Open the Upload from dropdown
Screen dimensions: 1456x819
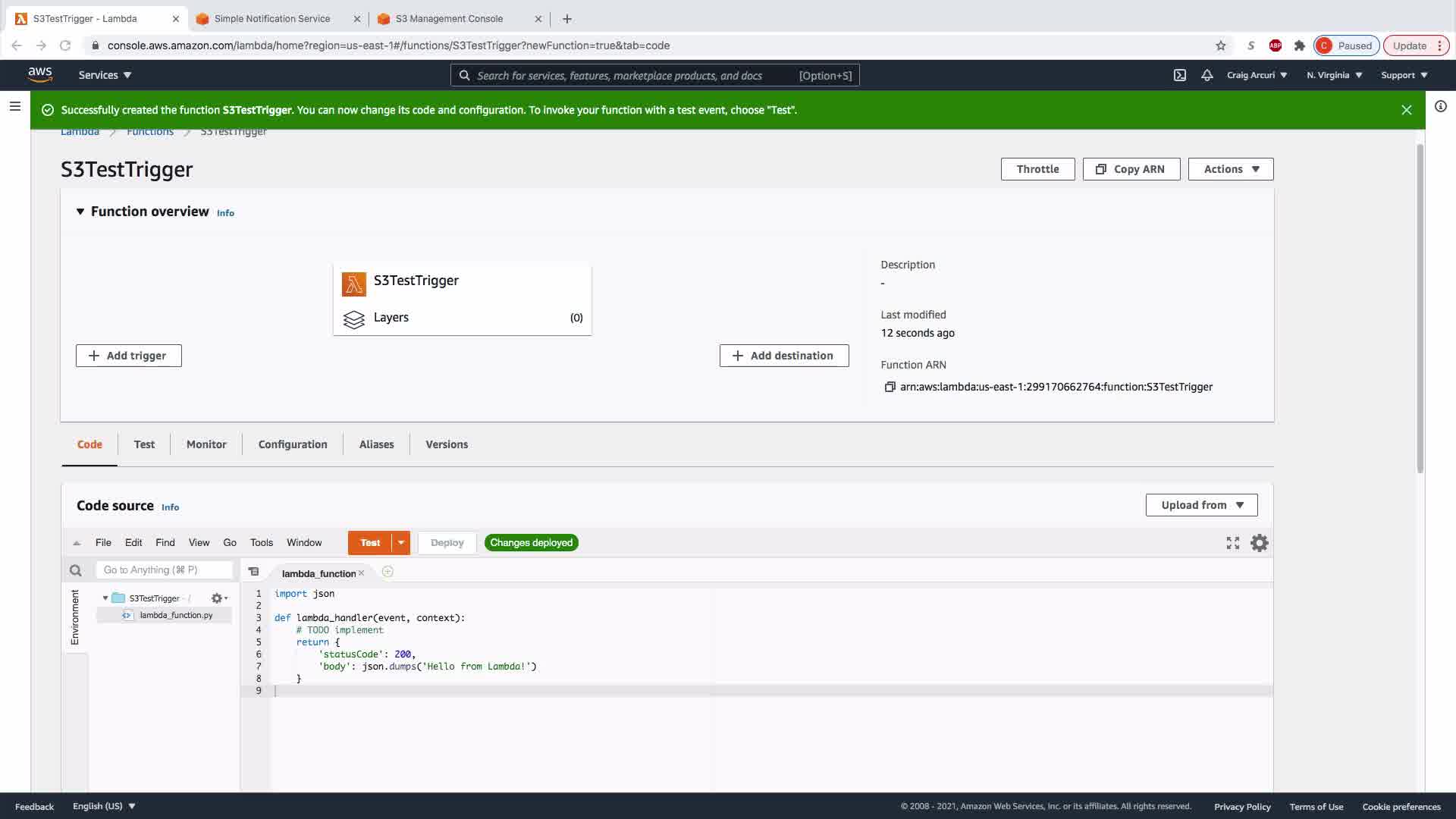click(x=1201, y=505)
